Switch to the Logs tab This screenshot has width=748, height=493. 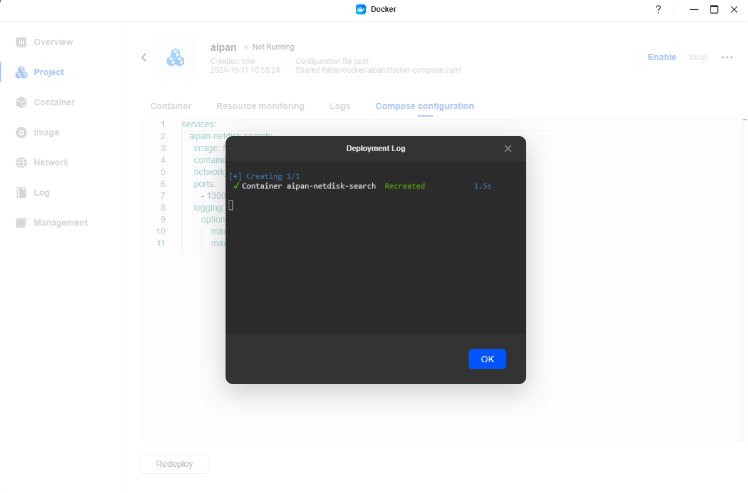[340, 106]
